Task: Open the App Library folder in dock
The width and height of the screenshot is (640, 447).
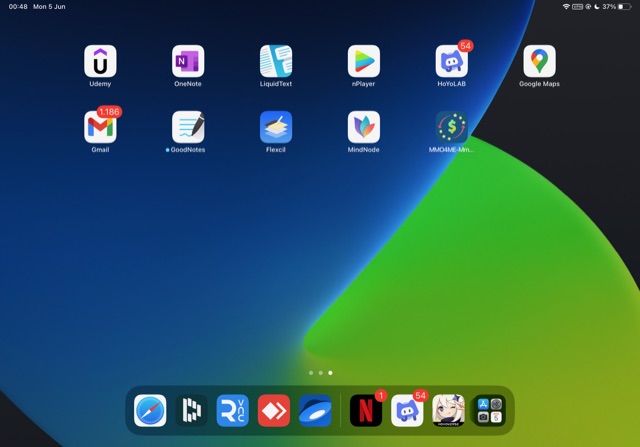Action: tap(489, 410)
